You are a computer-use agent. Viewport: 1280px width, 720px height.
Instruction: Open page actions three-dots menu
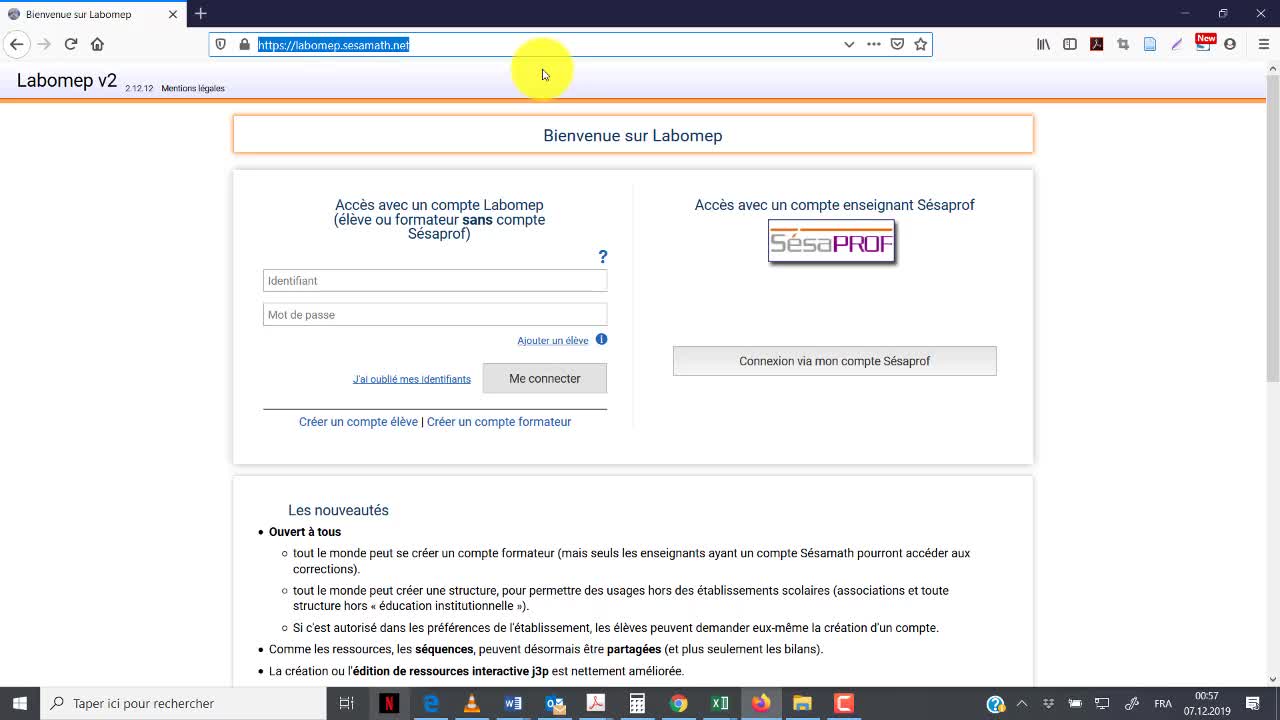pos(873,44)
